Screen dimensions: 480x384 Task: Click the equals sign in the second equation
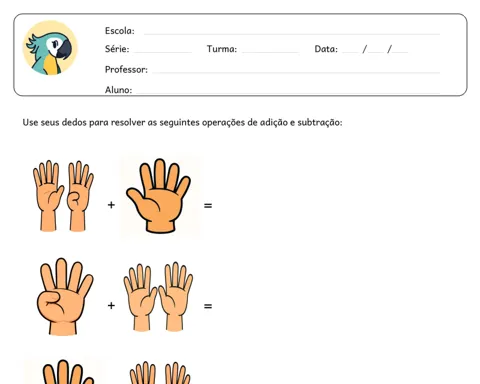[208, 306]
